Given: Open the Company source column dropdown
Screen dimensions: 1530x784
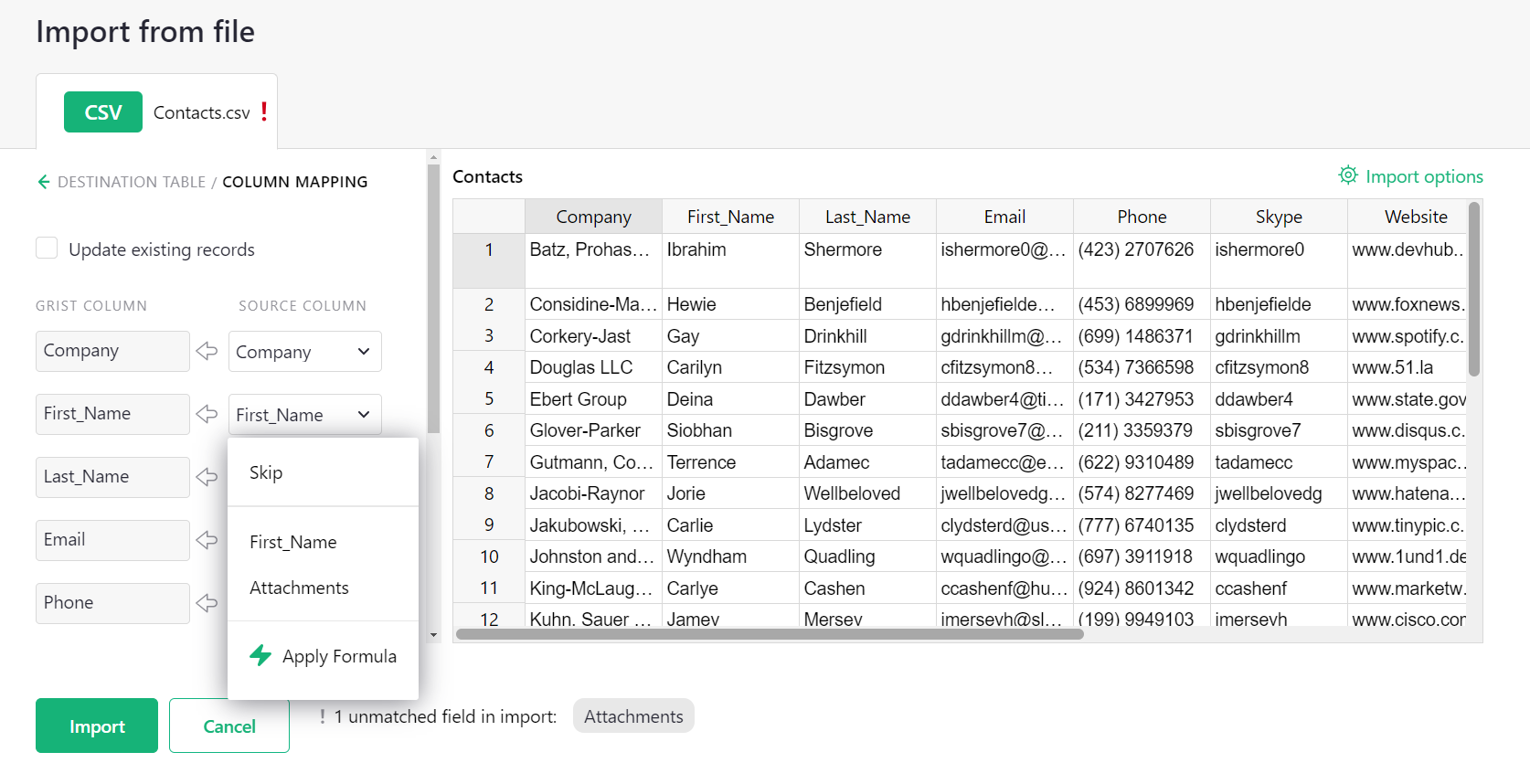Looking at the screenshot, I should point(304,352).
